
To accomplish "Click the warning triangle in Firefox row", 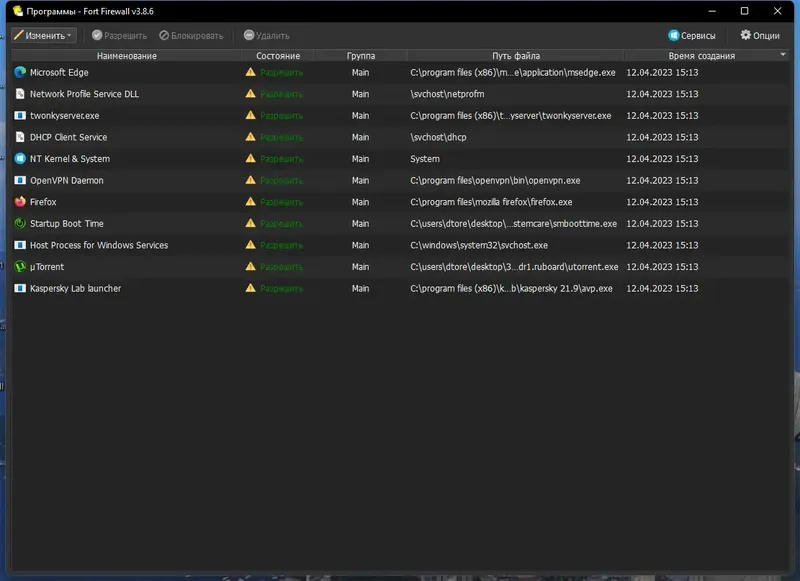I will click(250, 201).
